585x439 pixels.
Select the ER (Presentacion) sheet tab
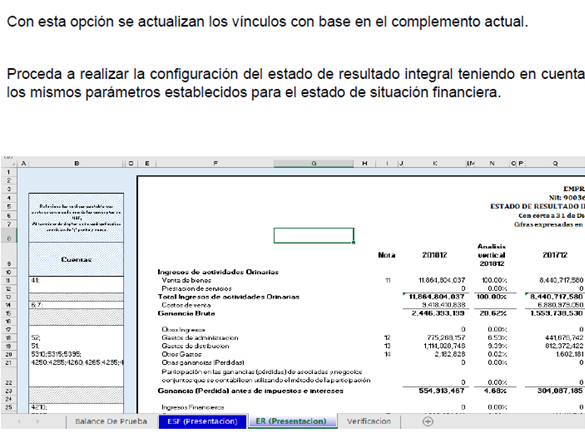(x=291, y=421)
